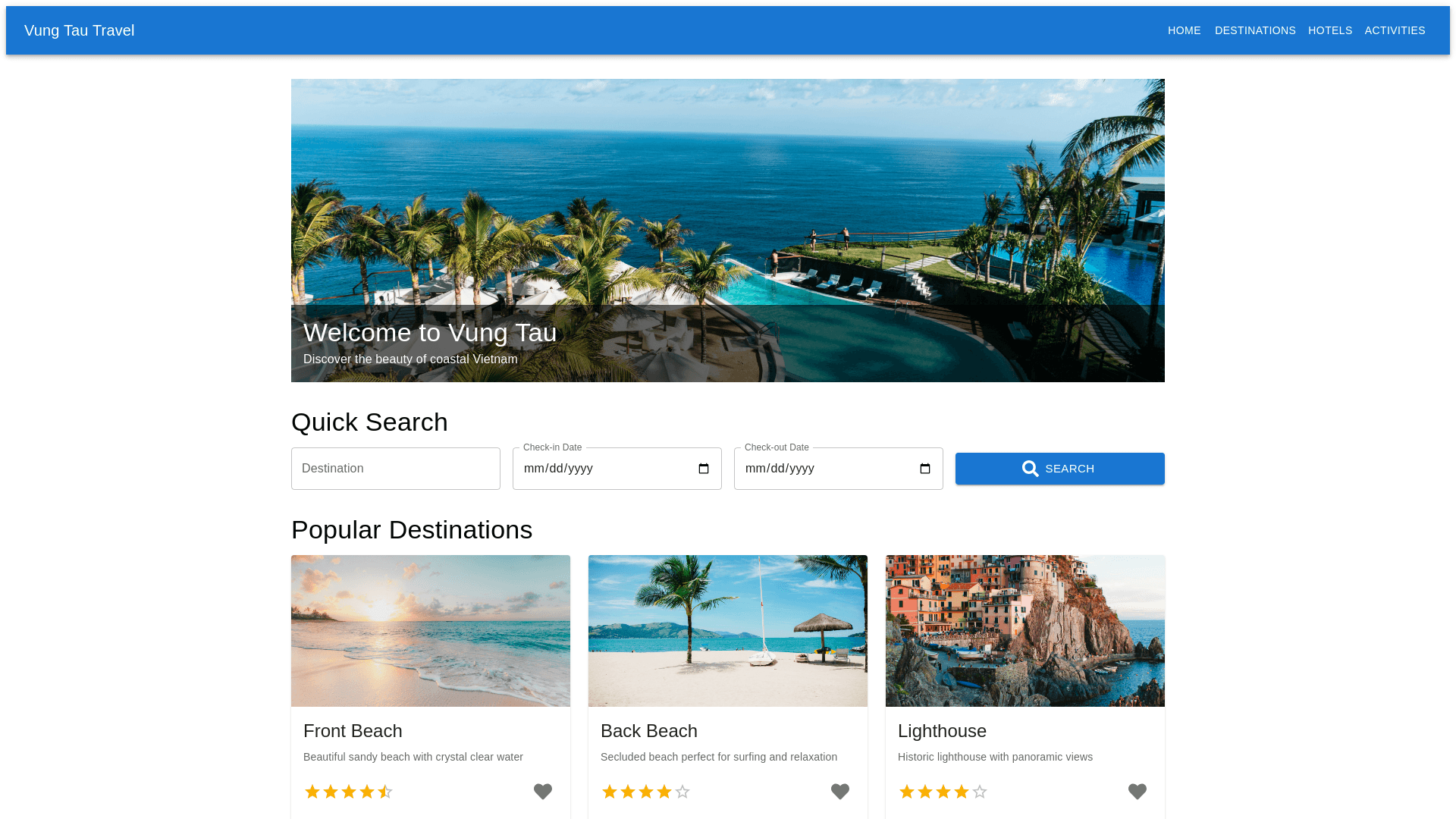Rate Back Beach with fifth empty star

(x=682, y=792)
